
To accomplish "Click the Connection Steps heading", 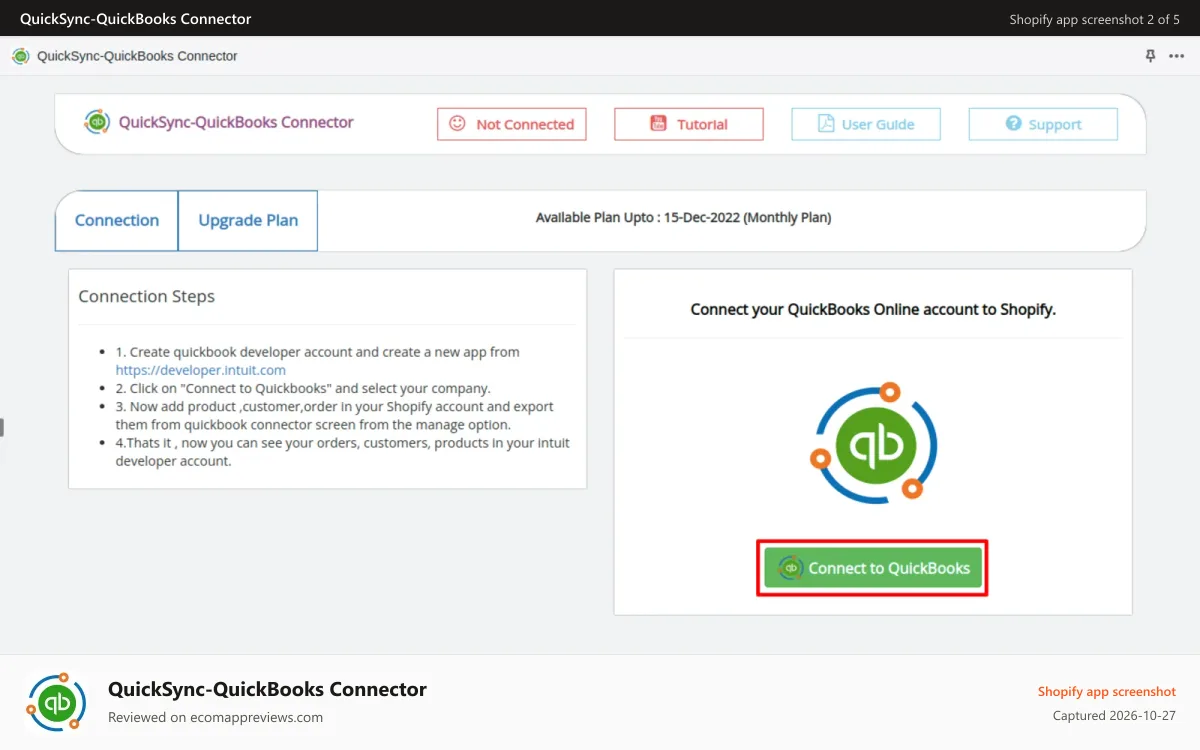I will click(x=147, y=296).
